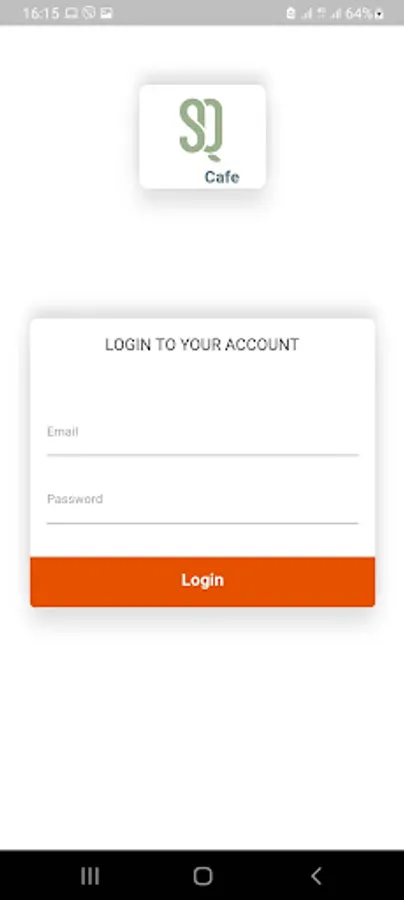Go back using the navigation arrow
The image size is (404, 900).
click(x=316, y=876)
